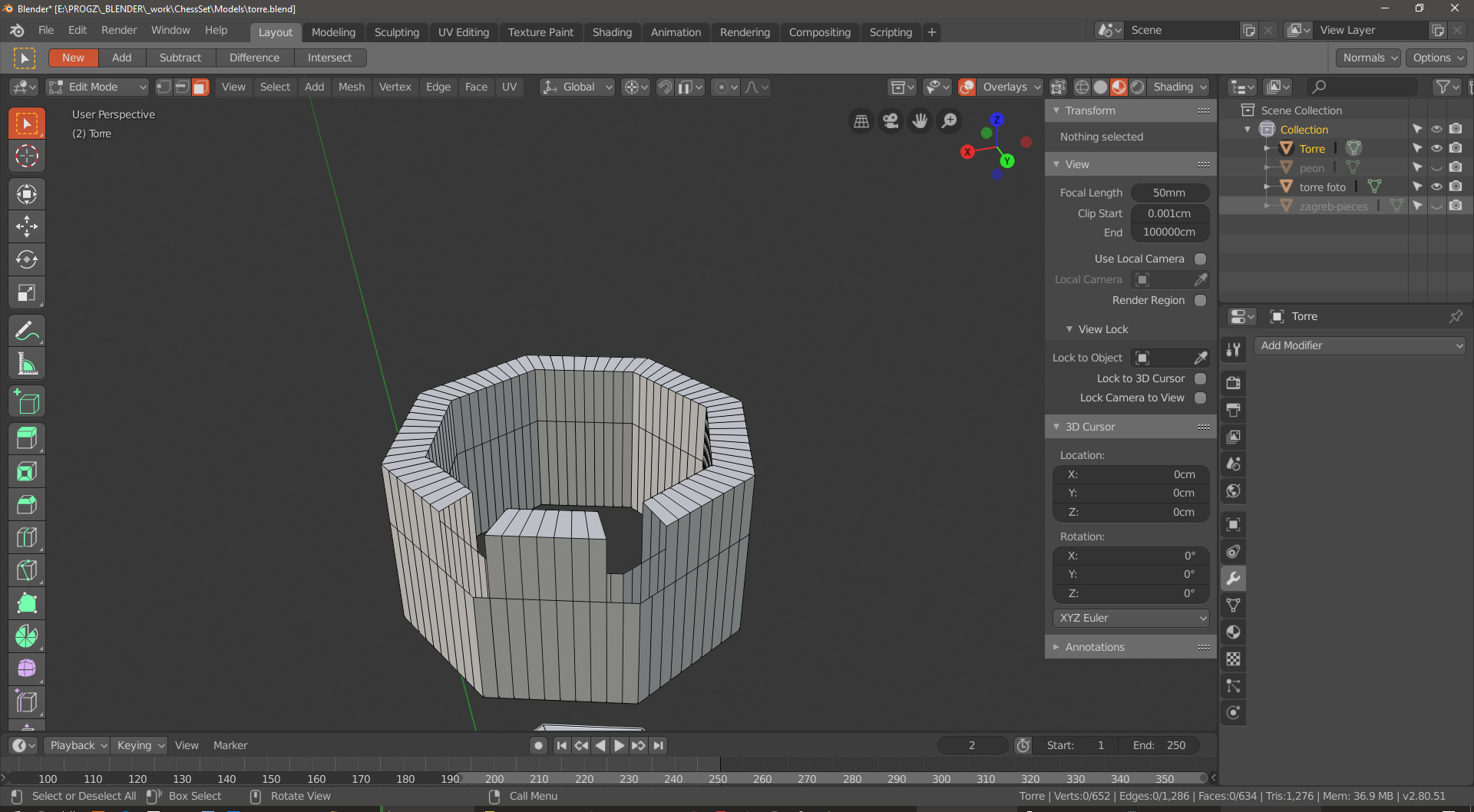
Task: Select the Extrude Region tool
Action: 27,438
